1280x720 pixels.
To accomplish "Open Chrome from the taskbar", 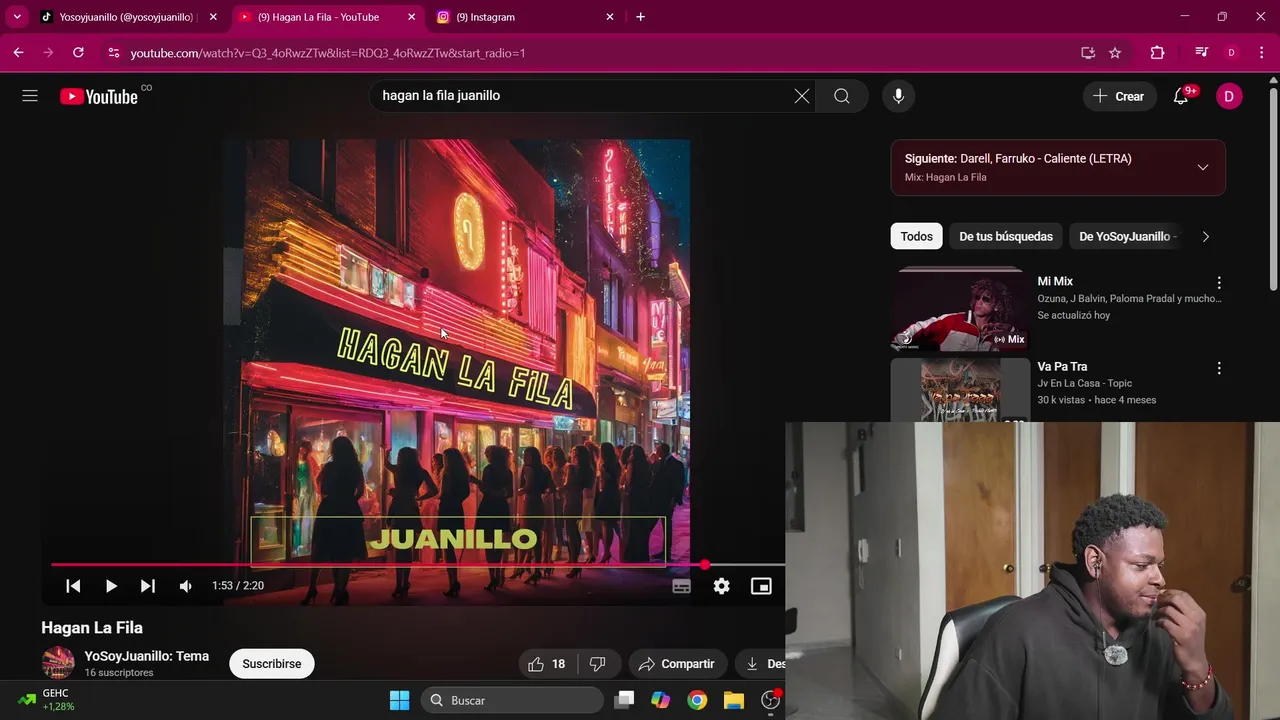I will pos(697,700).
